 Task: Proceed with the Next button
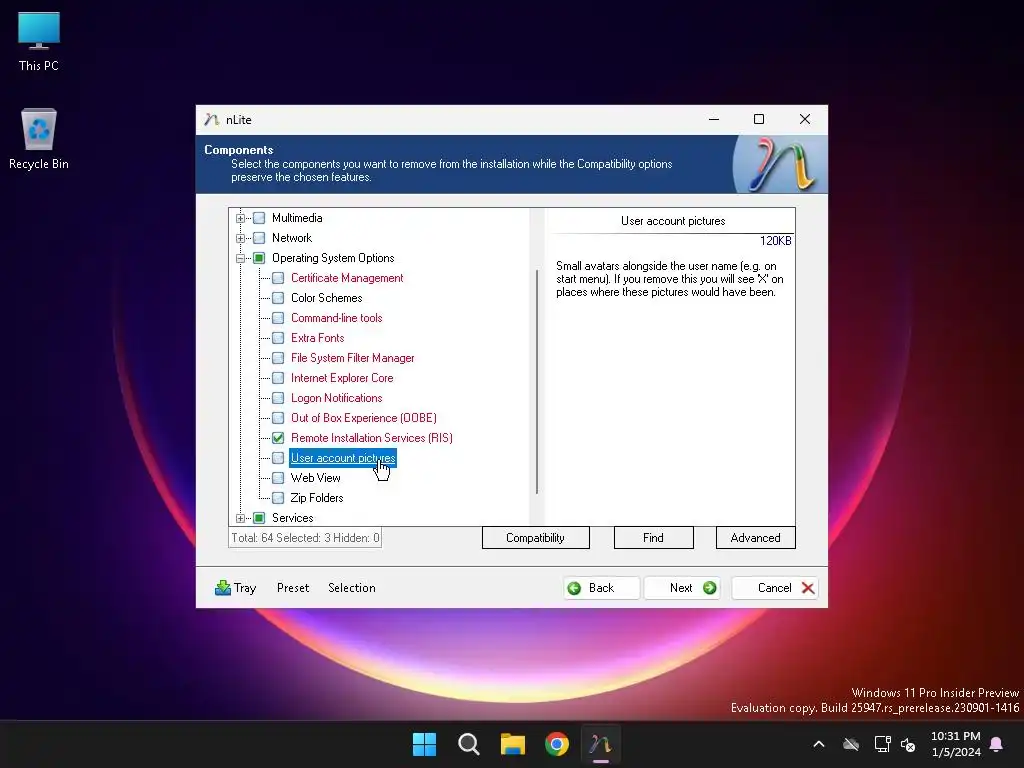point(682,588)
